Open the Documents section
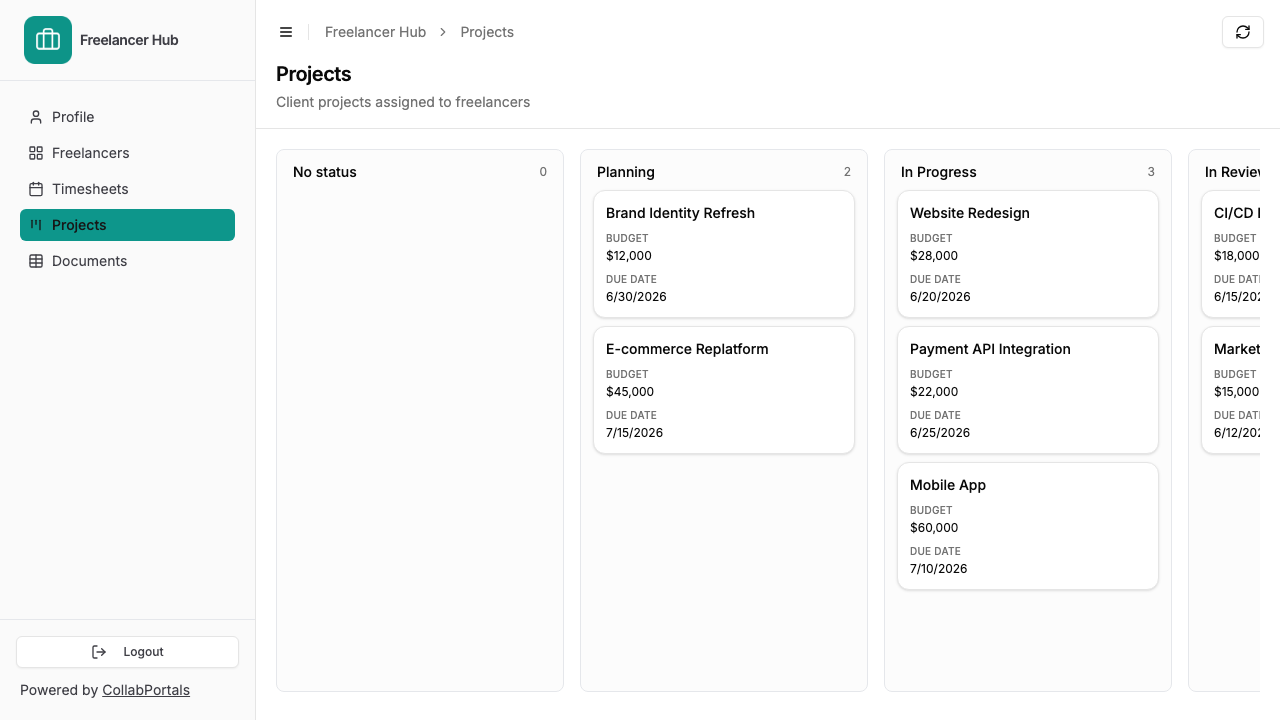1280x720 pixels. pyautogui.click(x=127, y=261)
